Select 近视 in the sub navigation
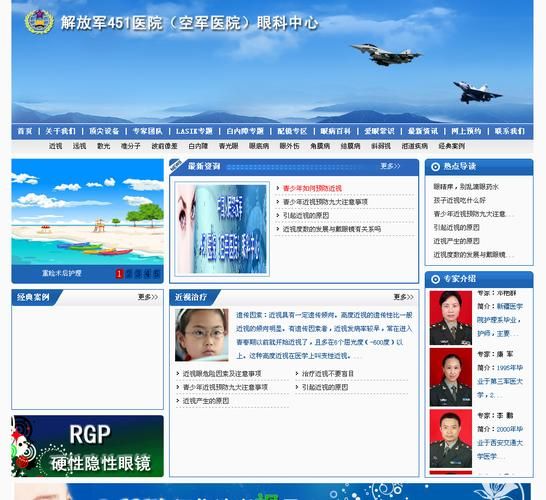 click(x=55, y=146)
